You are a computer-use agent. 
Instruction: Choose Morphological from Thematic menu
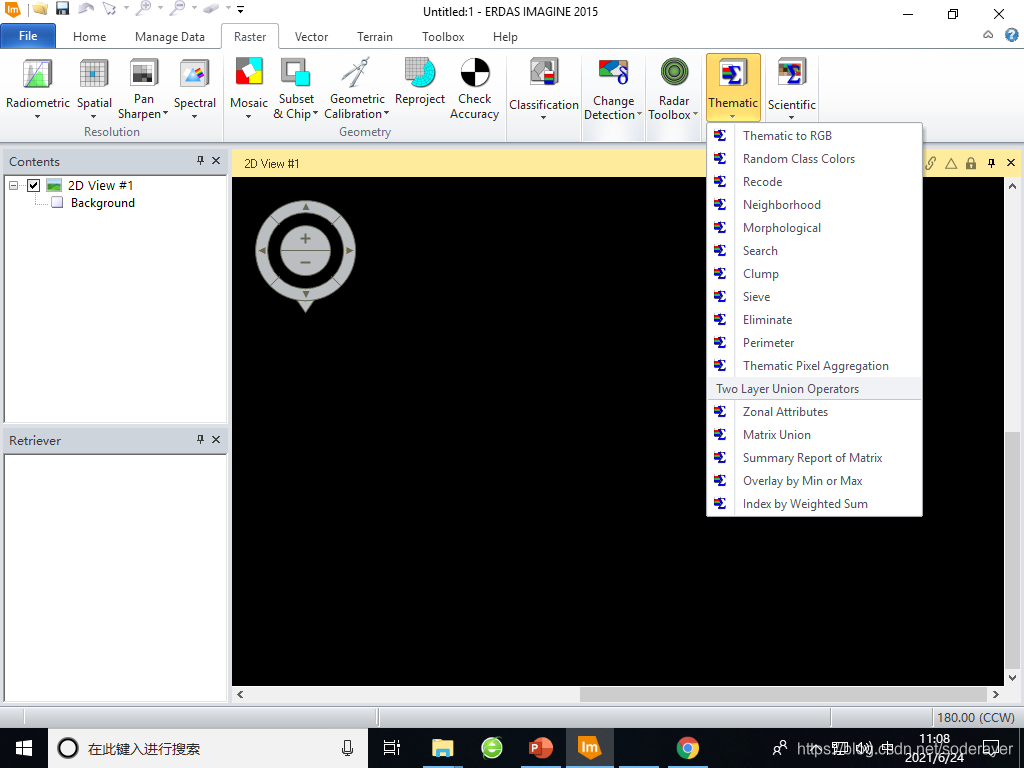click(814, 228)
